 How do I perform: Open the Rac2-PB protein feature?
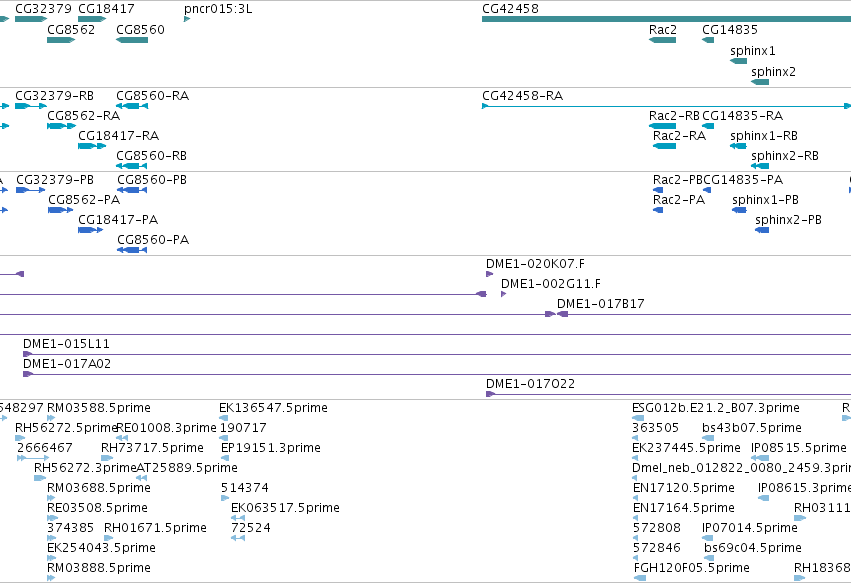pyautogui.click(x=658, y=190)
